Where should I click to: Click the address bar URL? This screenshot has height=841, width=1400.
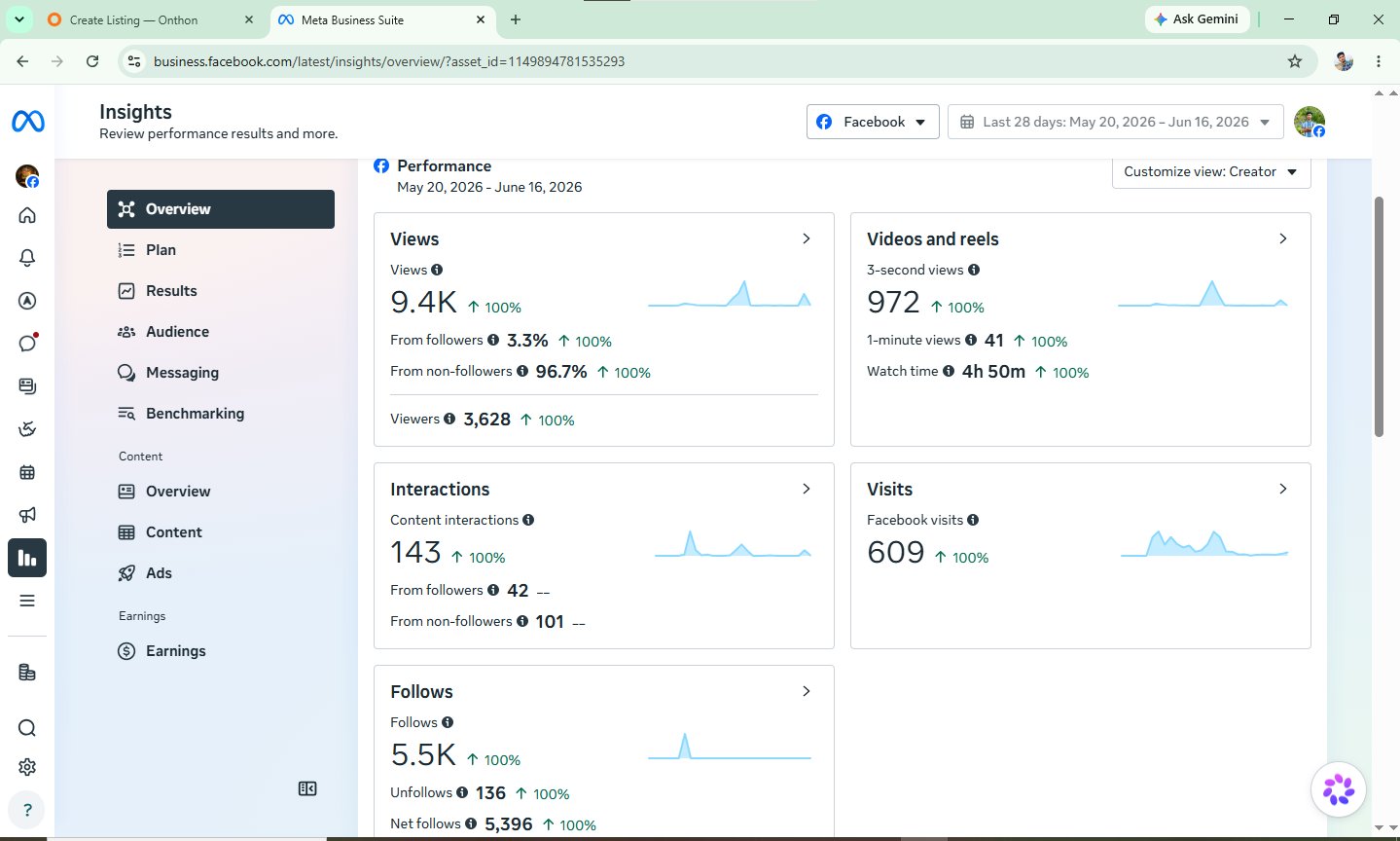click(389, 61)
